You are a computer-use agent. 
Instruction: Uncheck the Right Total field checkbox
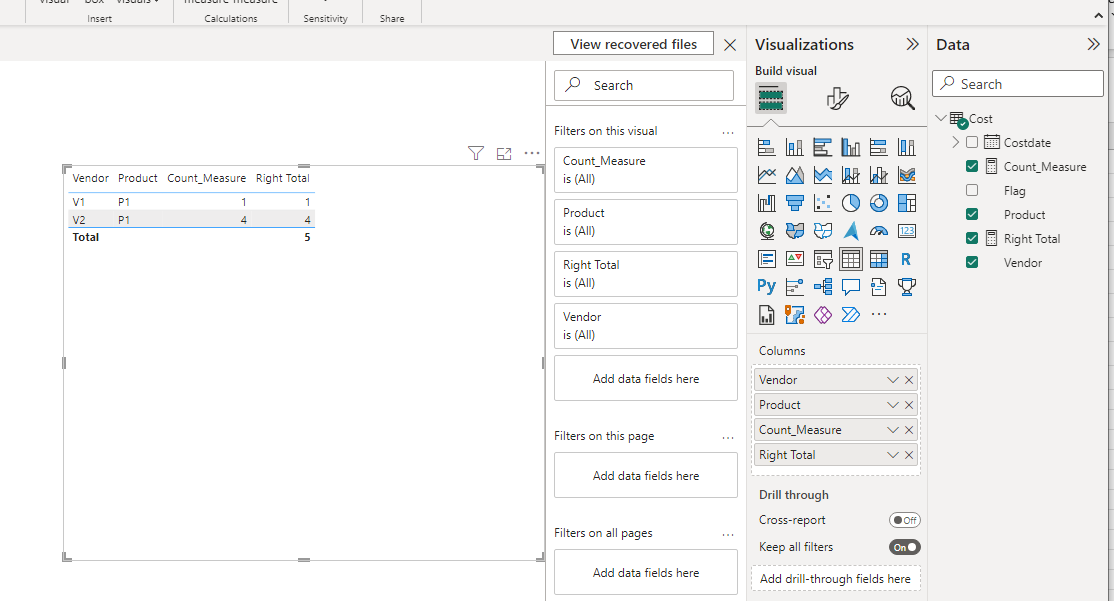tap(972, 239)
